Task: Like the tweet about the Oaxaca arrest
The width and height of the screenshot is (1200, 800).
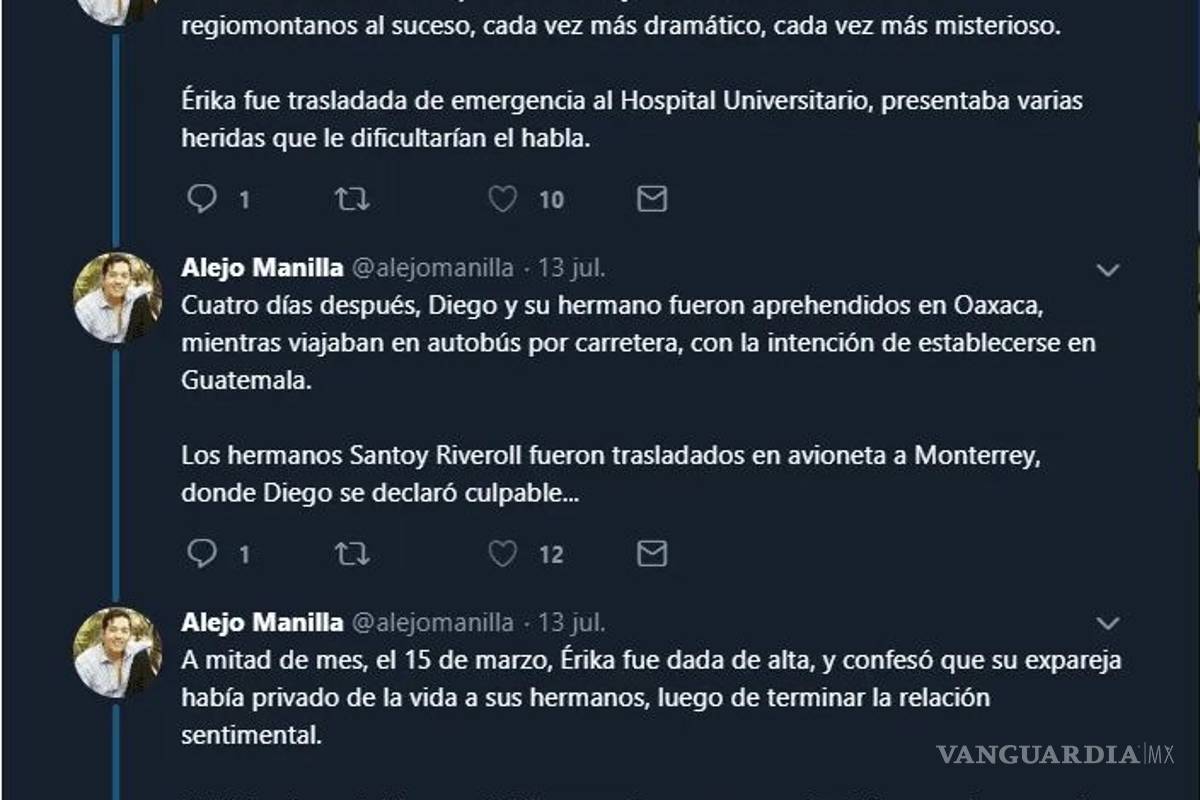Action: coord(505,553)
